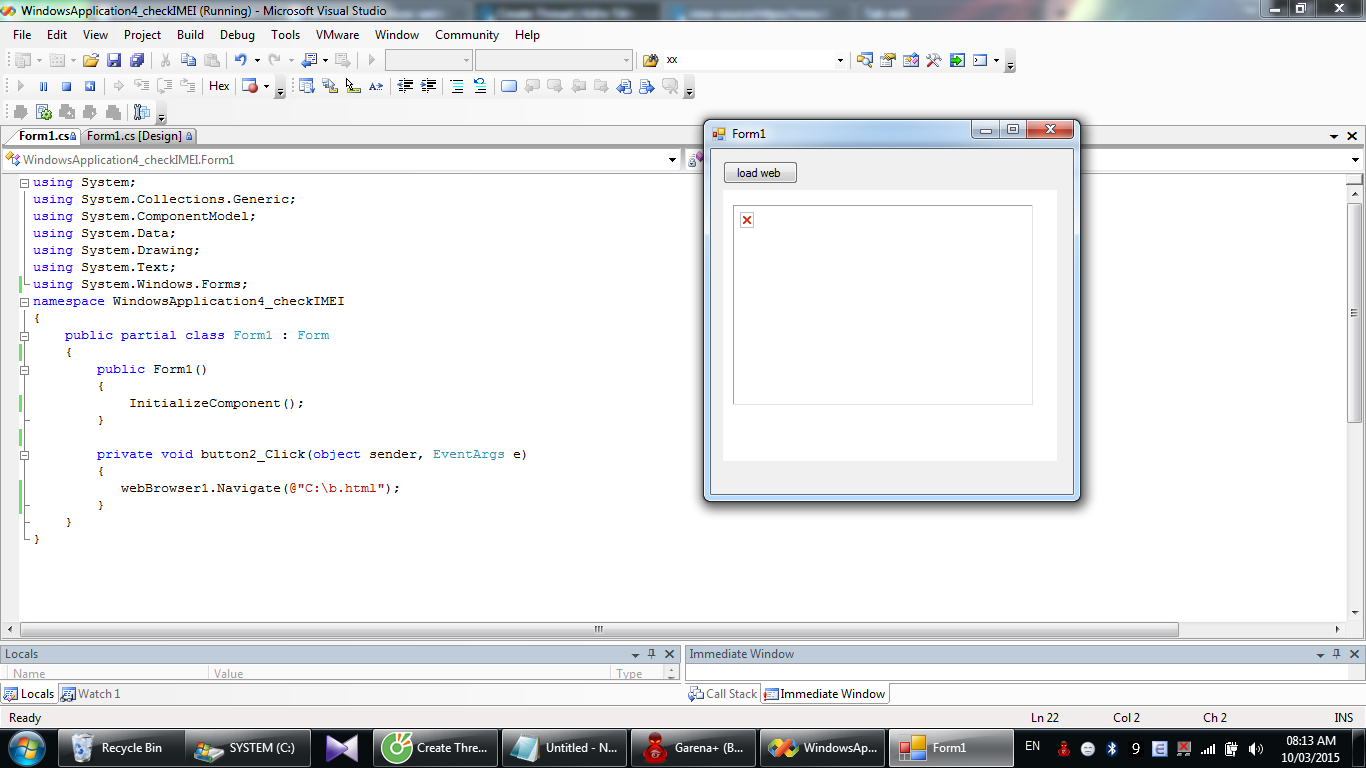Open the WindowsApplication4_checkIMEI.Form1 class dropdown
This screenshot has width=1366, height=768.
pos(672,160)
